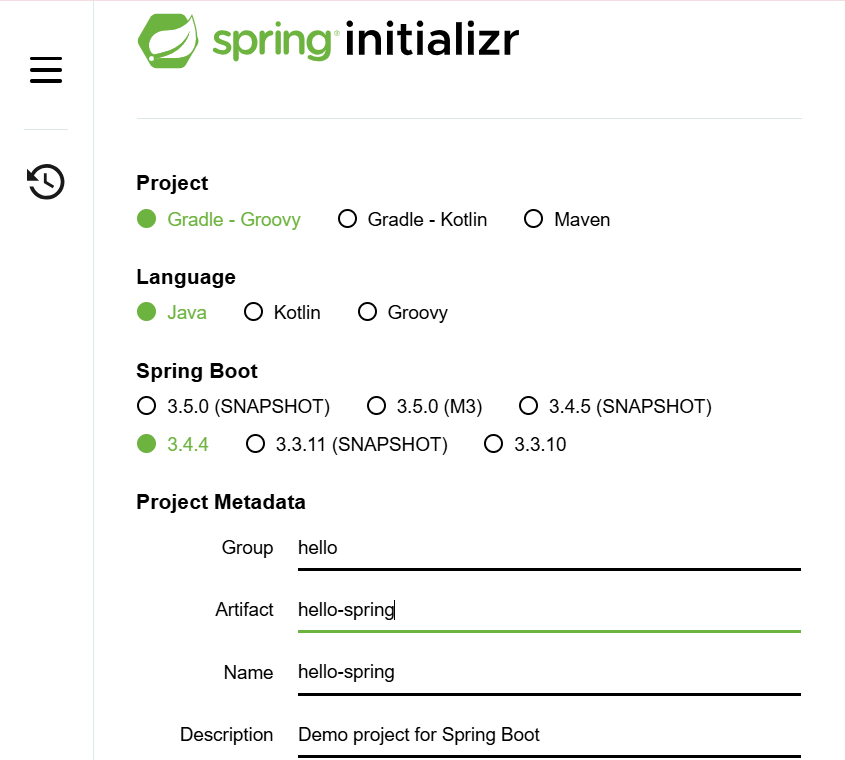Click the Artifact input field

pos(549,610)
